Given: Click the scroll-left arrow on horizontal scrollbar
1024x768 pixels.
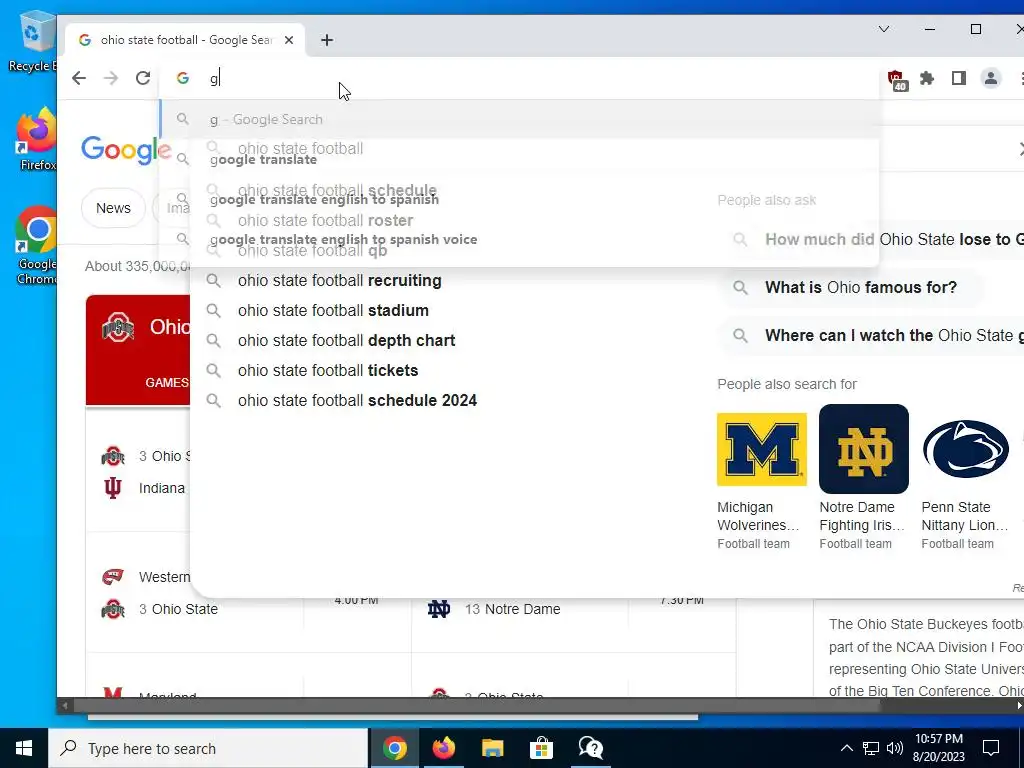Looking at the screenshot, I should pos(65,706).
